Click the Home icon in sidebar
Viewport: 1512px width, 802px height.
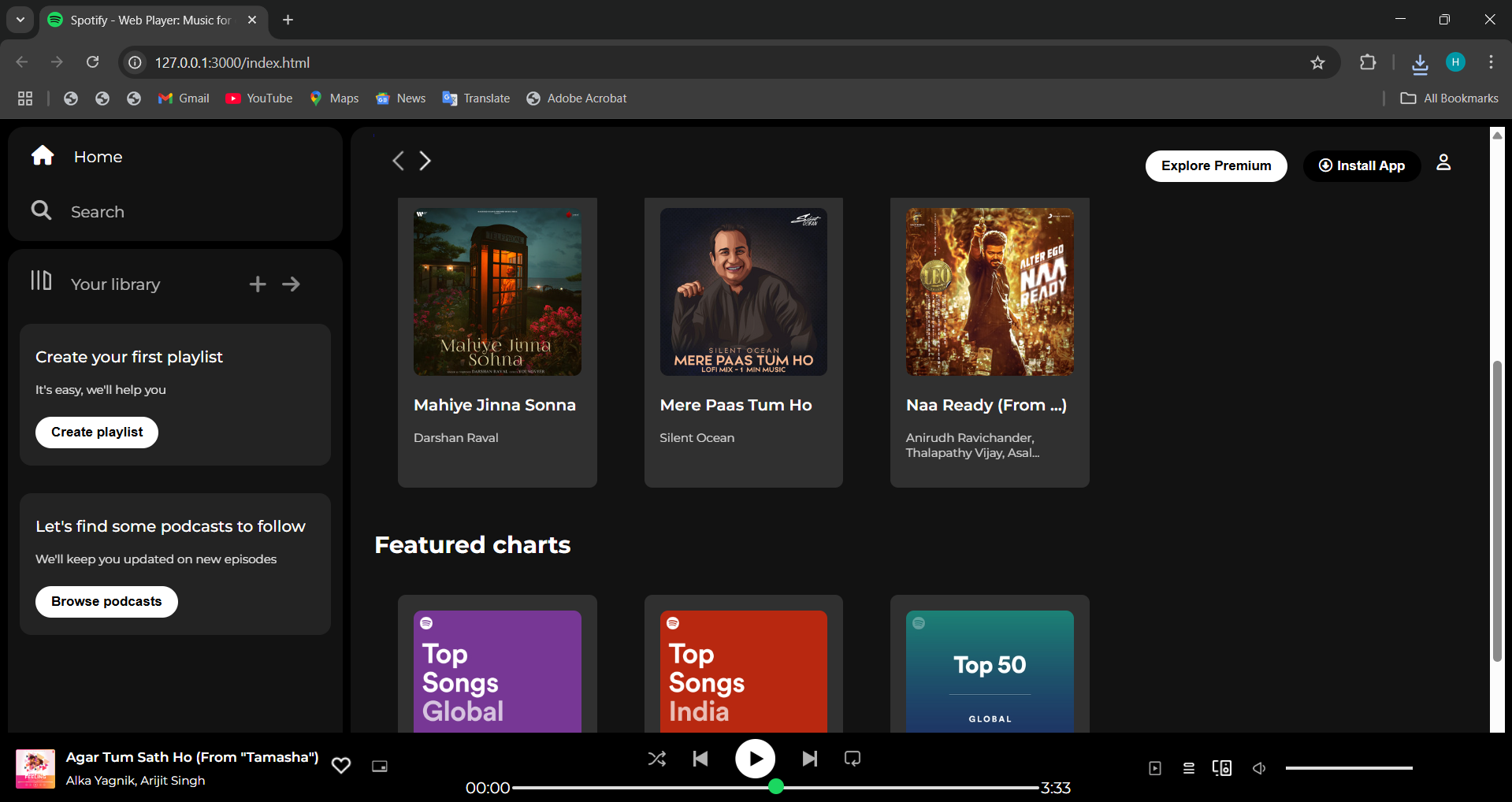43,156
